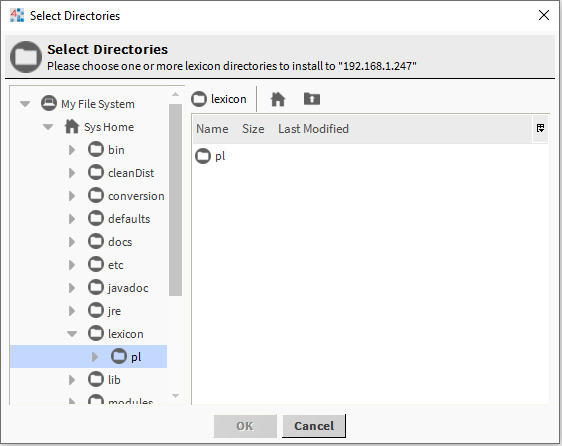
Task: Select the docs folder in tree
Action: click(110, 242)
